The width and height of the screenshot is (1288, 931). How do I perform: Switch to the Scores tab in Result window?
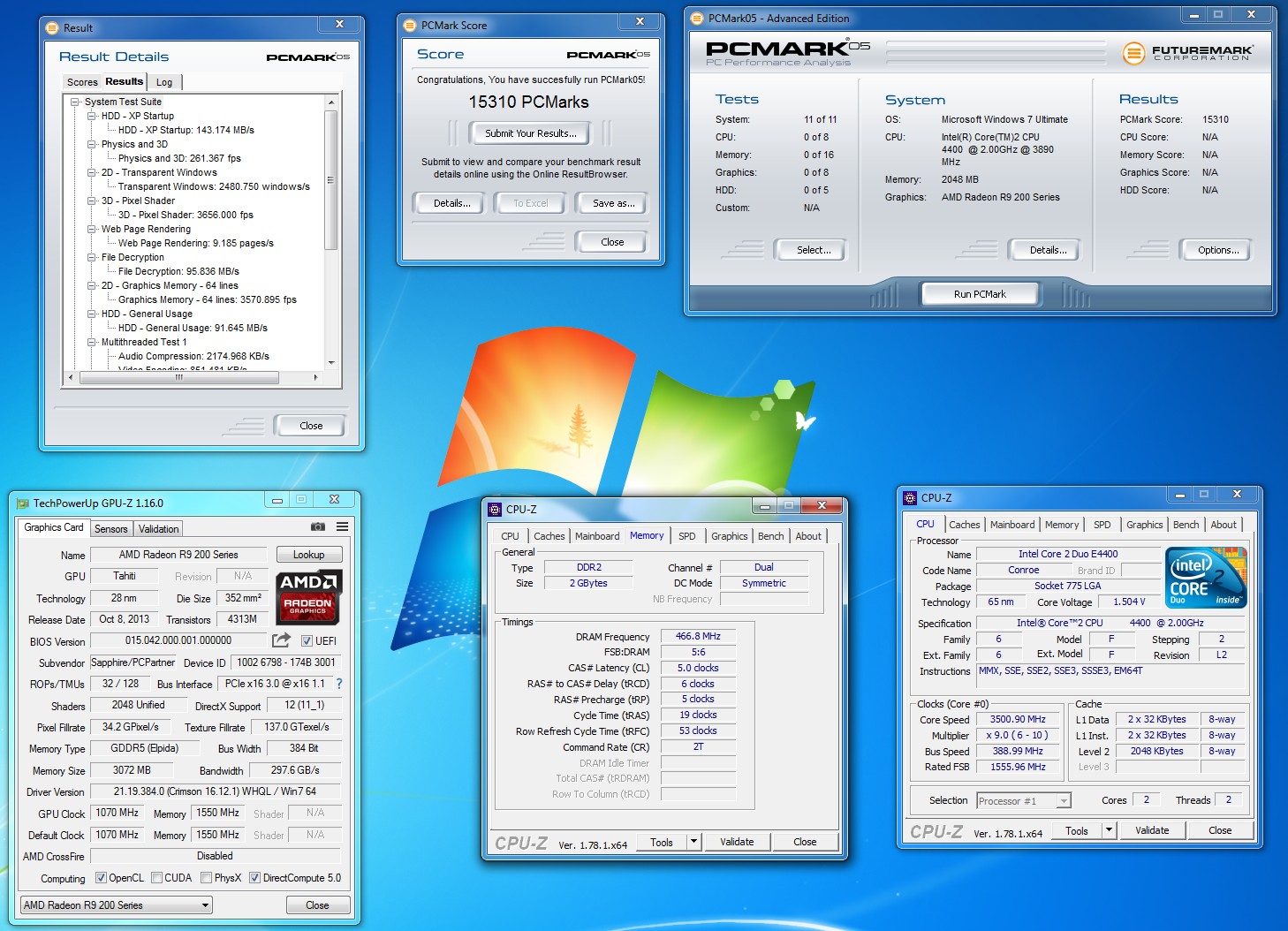point(82,82)
